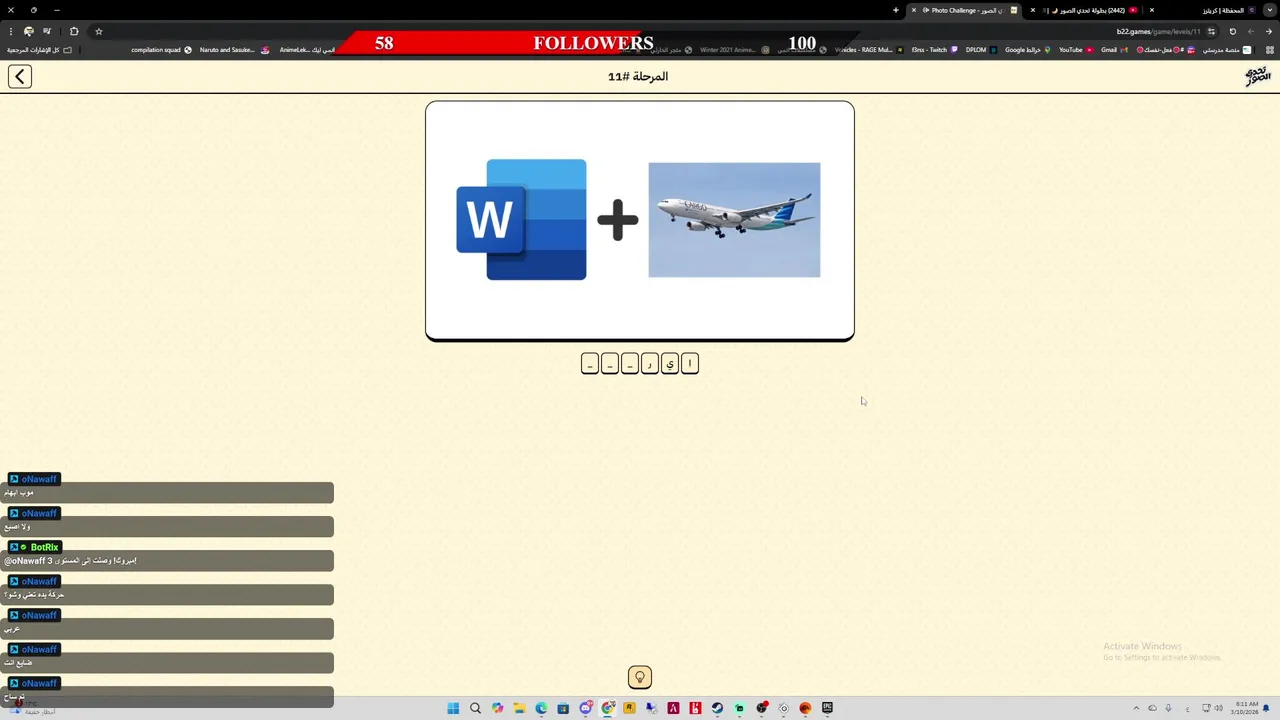Go back using the game's back arrow

(x=20, y=76)
